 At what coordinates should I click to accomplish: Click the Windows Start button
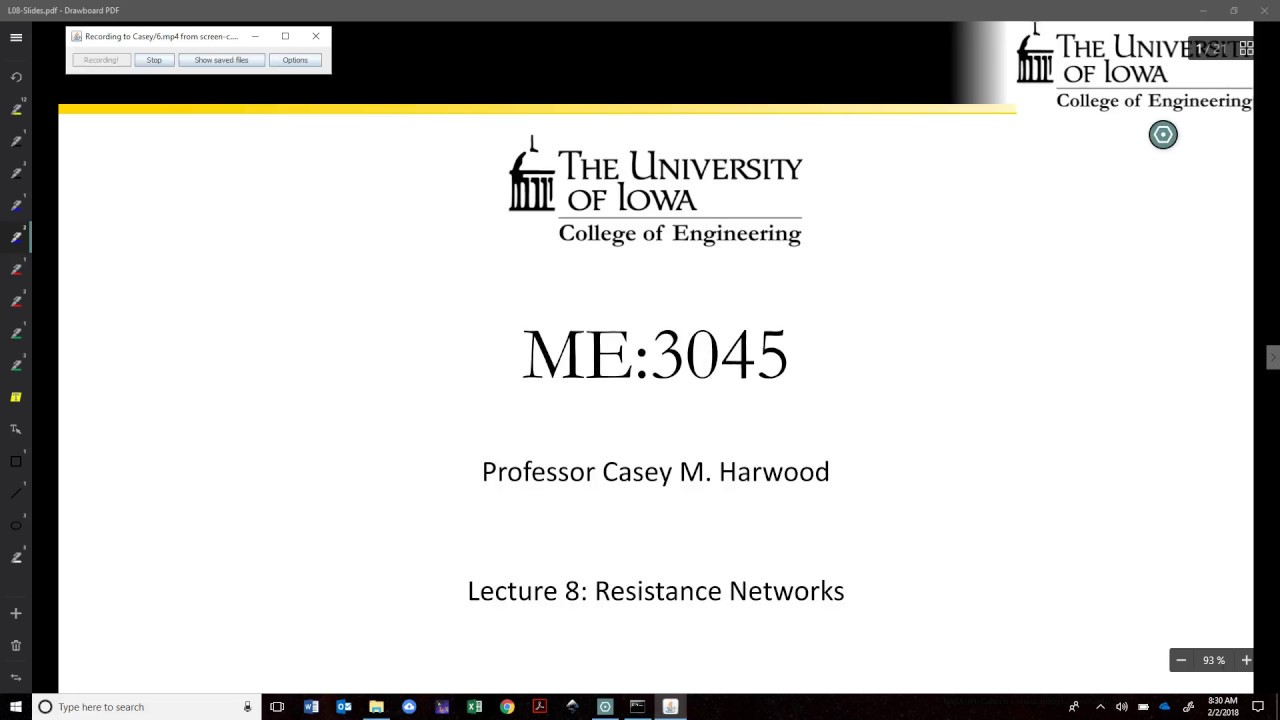[x=16, y=707]
